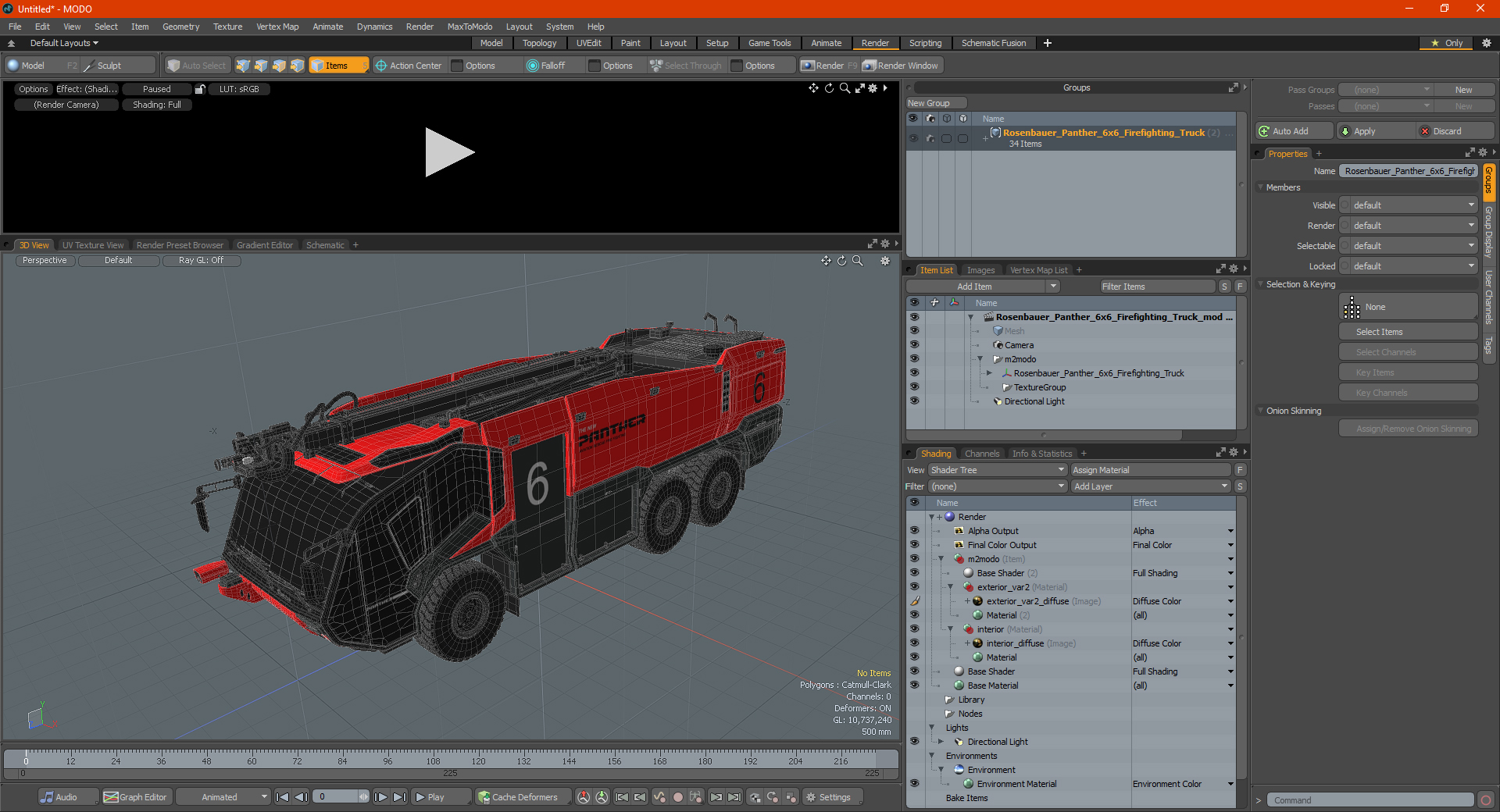Open Action Center tool

(x=409, y=66)
